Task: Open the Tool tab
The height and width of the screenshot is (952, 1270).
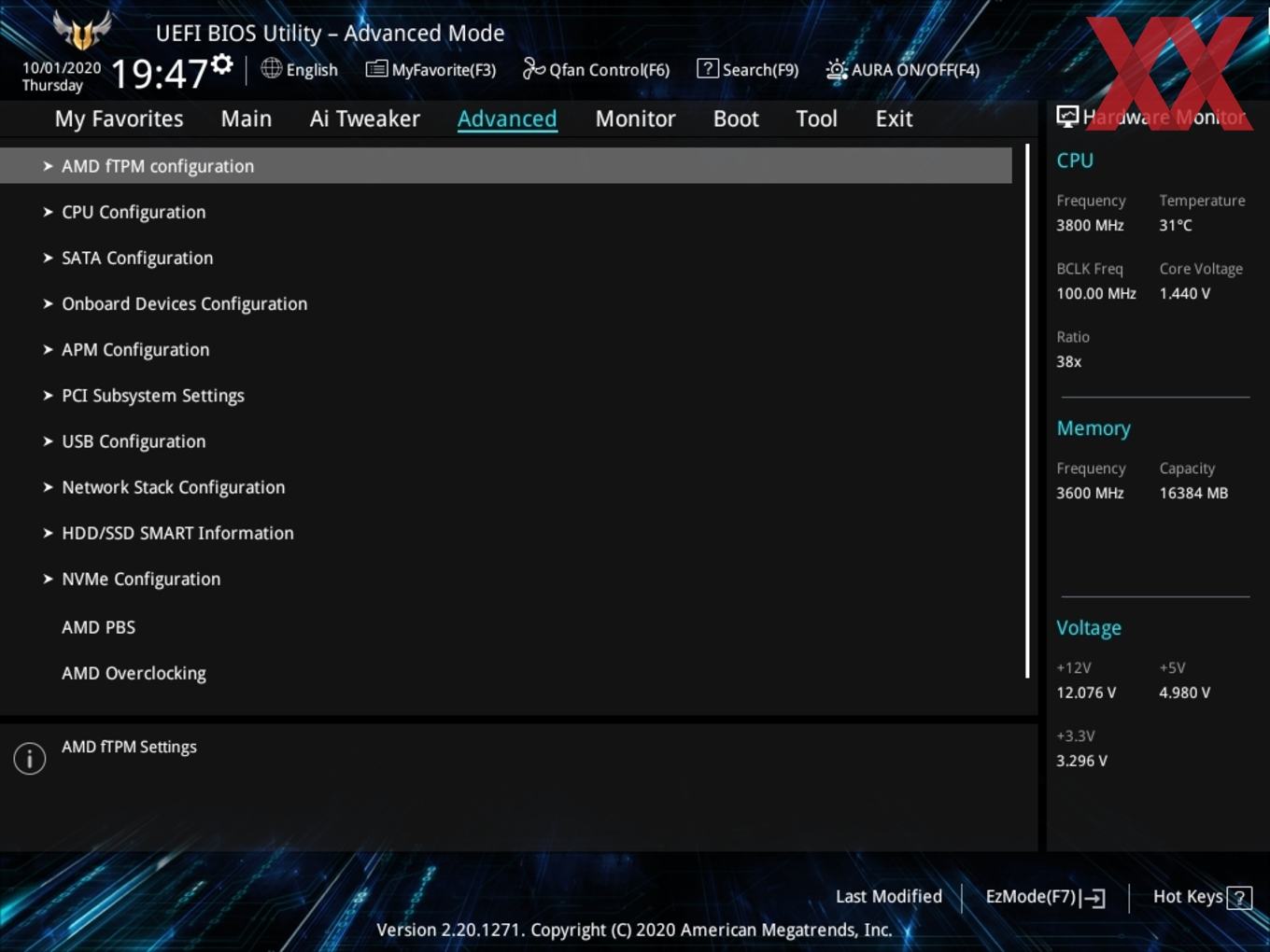Action: pos(816,119)
